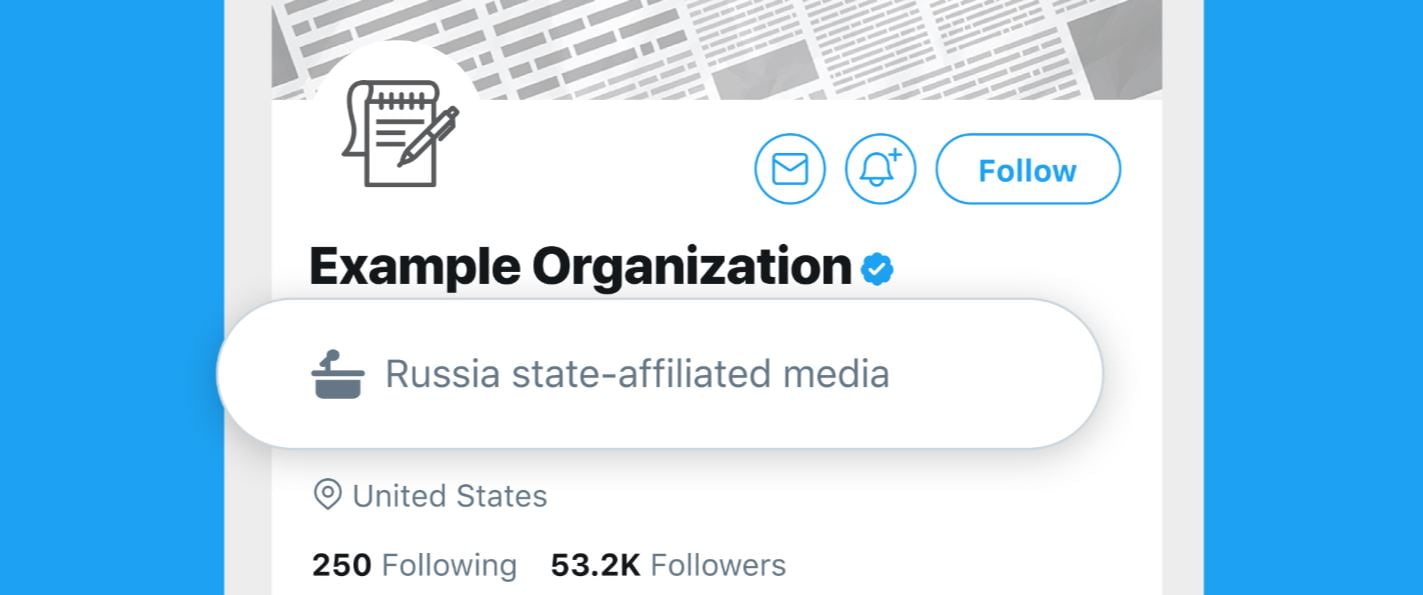1423x595 pixels.
Task: Turn on notifications with the bell icon
Action: 880,169
